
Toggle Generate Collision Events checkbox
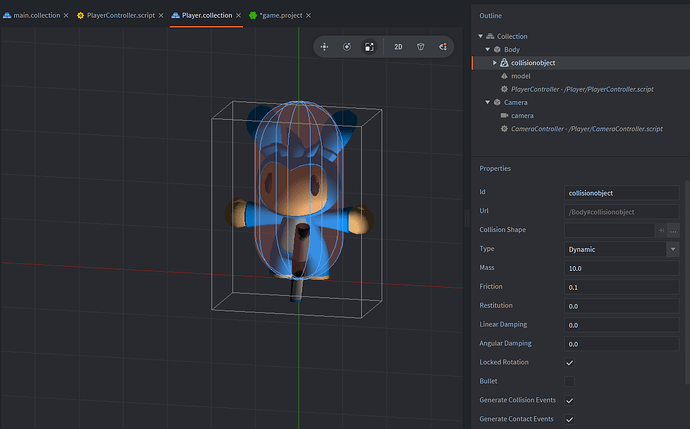coord(569,400)
